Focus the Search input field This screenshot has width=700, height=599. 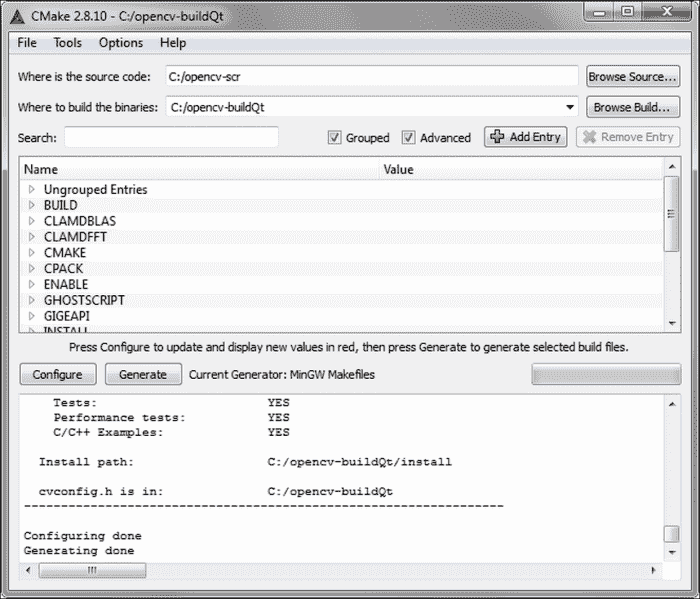(171, 137)
